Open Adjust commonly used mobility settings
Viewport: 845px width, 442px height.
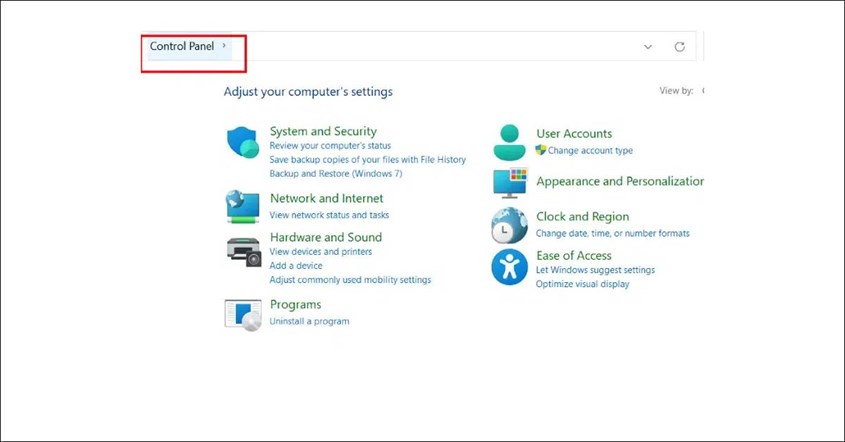(x=350, y=280)
